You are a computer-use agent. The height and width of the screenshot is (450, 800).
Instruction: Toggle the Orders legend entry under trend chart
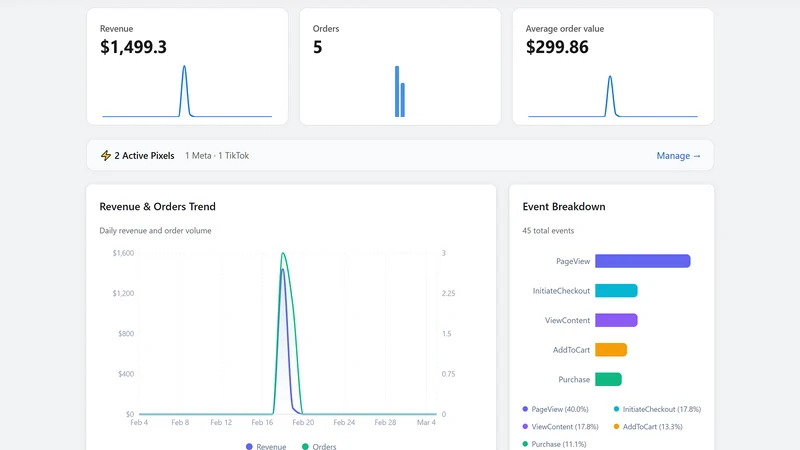click(x=319, y=446)
